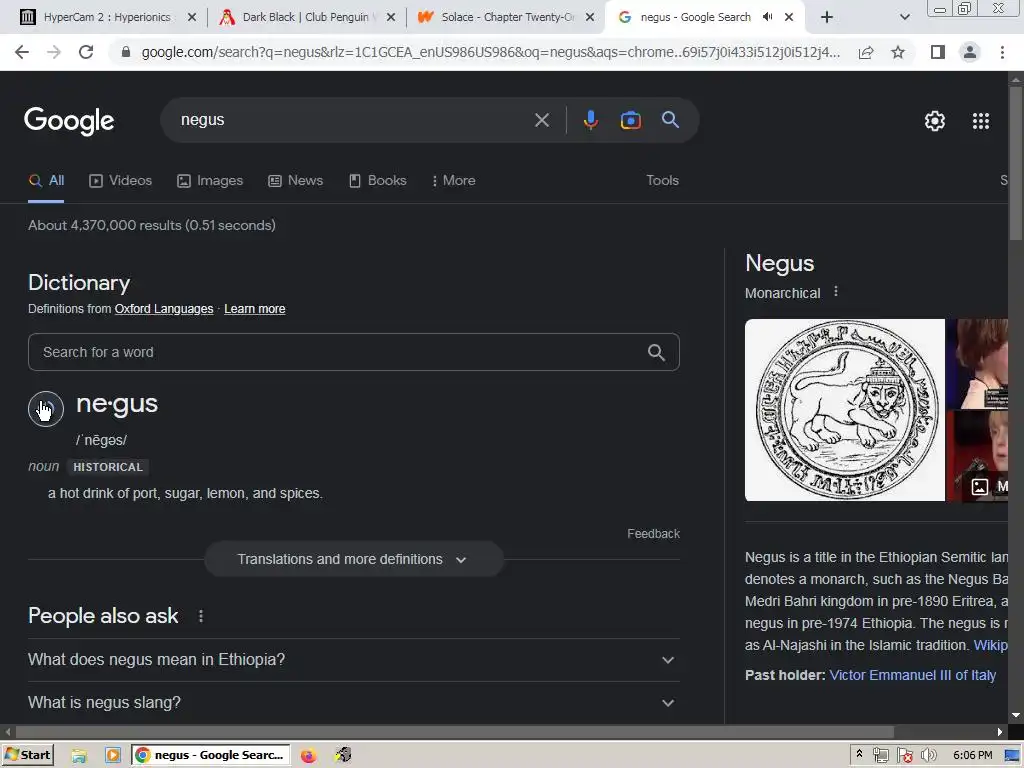The image size is (1024, 768).
Task: Show hidden system tray icons
Action: click(859, 754)
